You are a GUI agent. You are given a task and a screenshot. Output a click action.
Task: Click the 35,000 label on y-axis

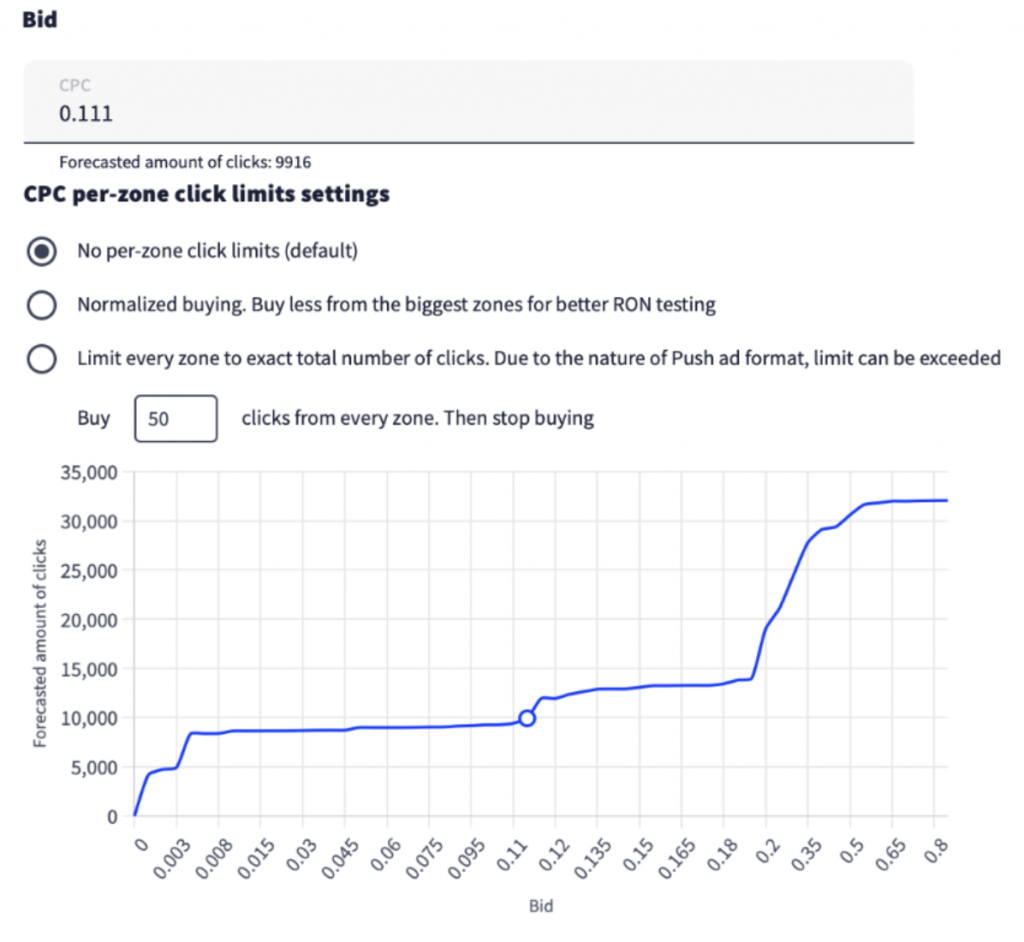[90, 473]
